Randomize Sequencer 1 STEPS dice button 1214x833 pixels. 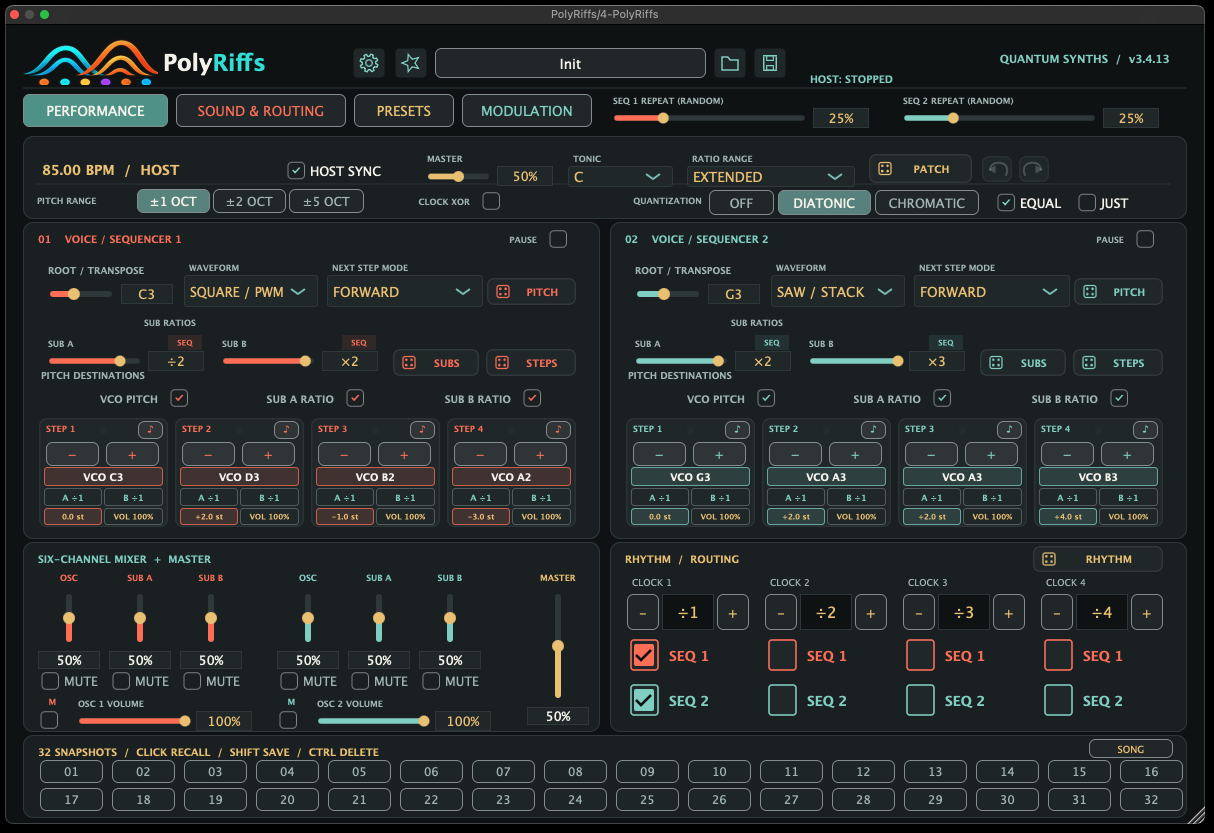click(531, 363)
